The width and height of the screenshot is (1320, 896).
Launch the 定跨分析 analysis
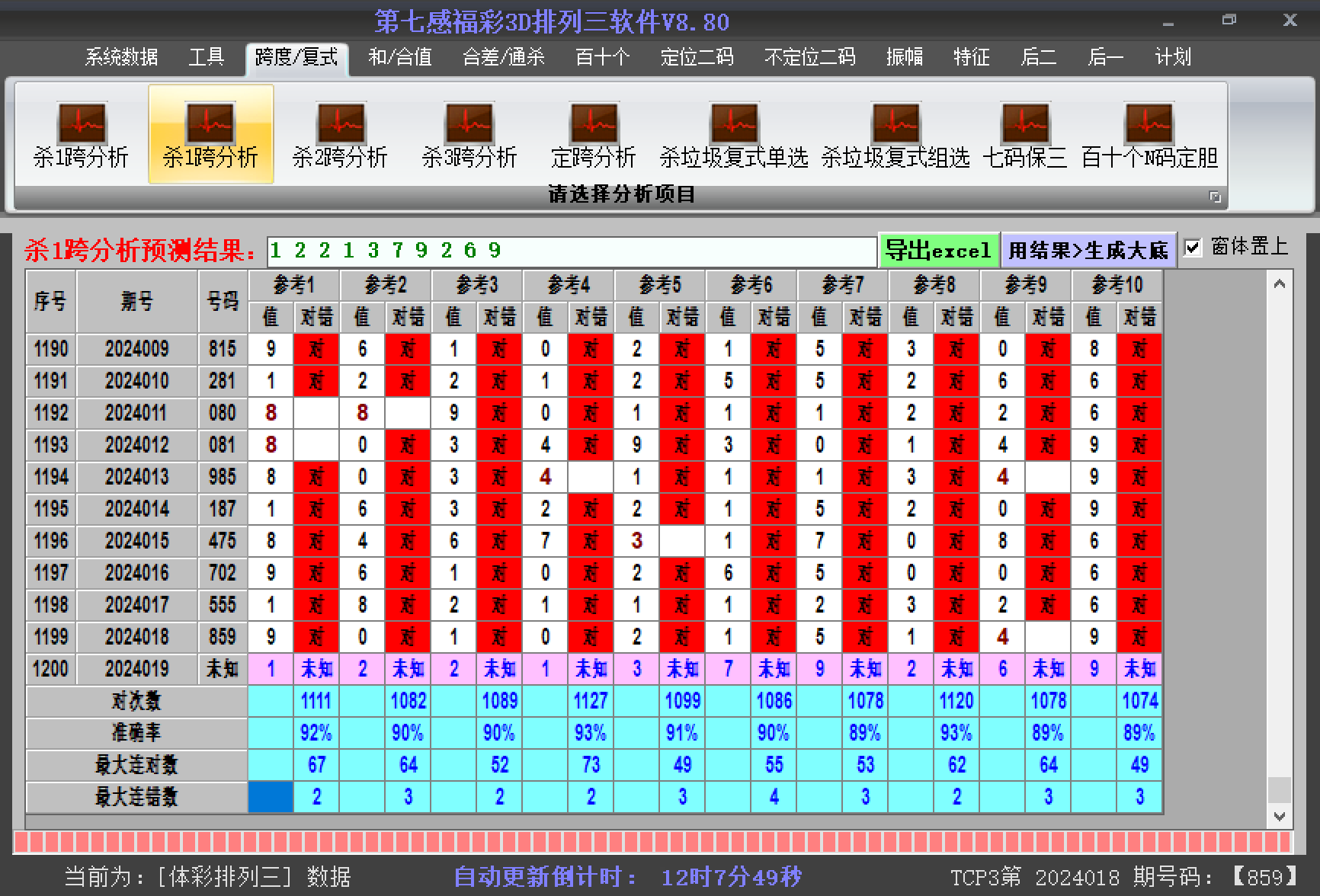[593, 135]
